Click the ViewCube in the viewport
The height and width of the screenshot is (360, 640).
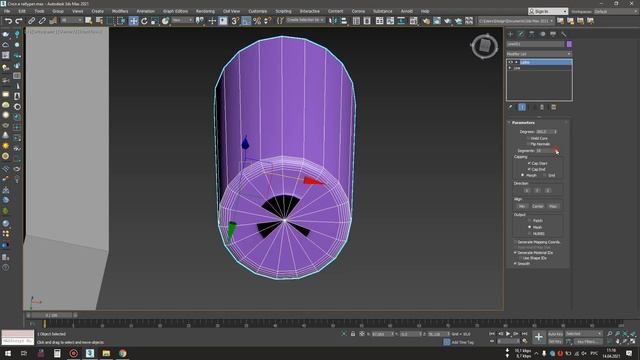tap(484, 46)
